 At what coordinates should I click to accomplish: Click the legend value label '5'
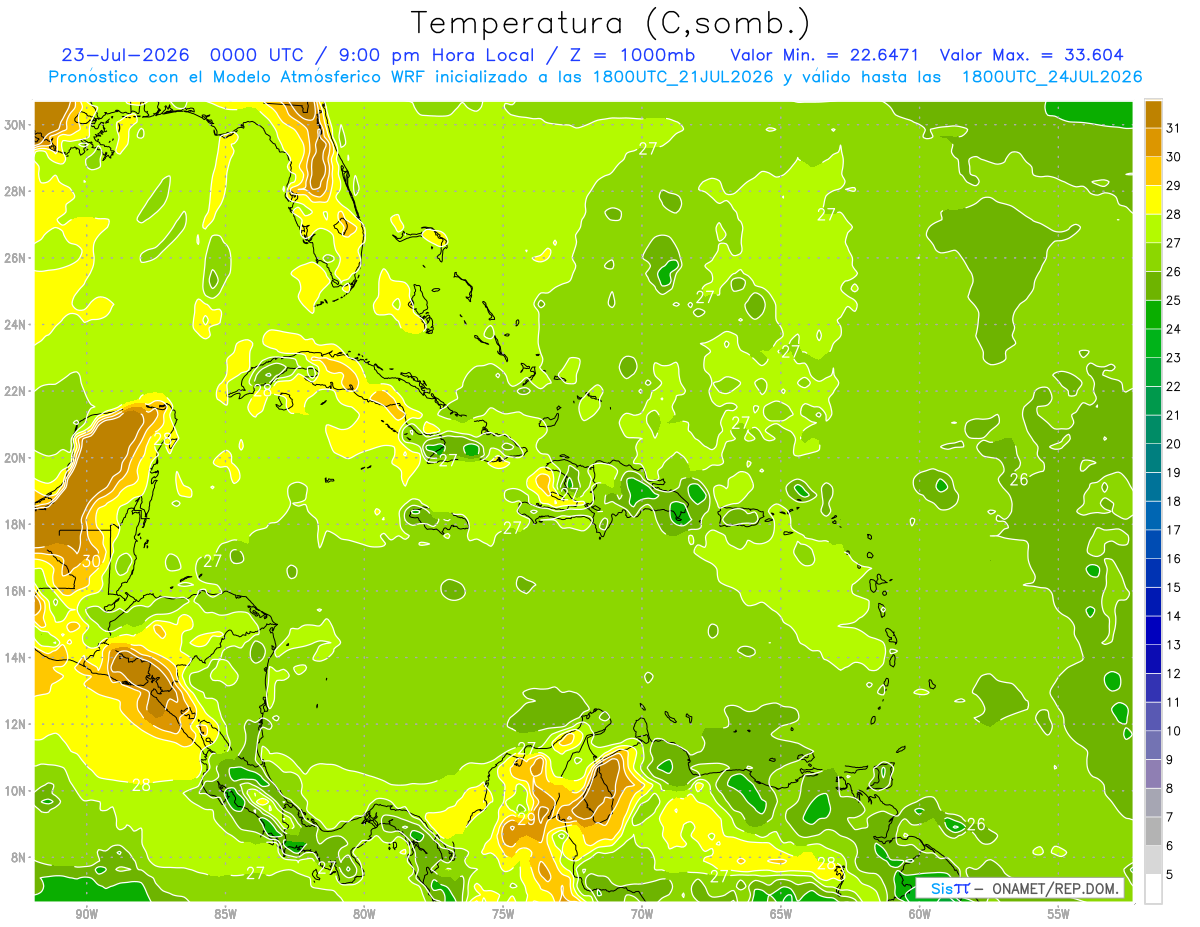1170,874
